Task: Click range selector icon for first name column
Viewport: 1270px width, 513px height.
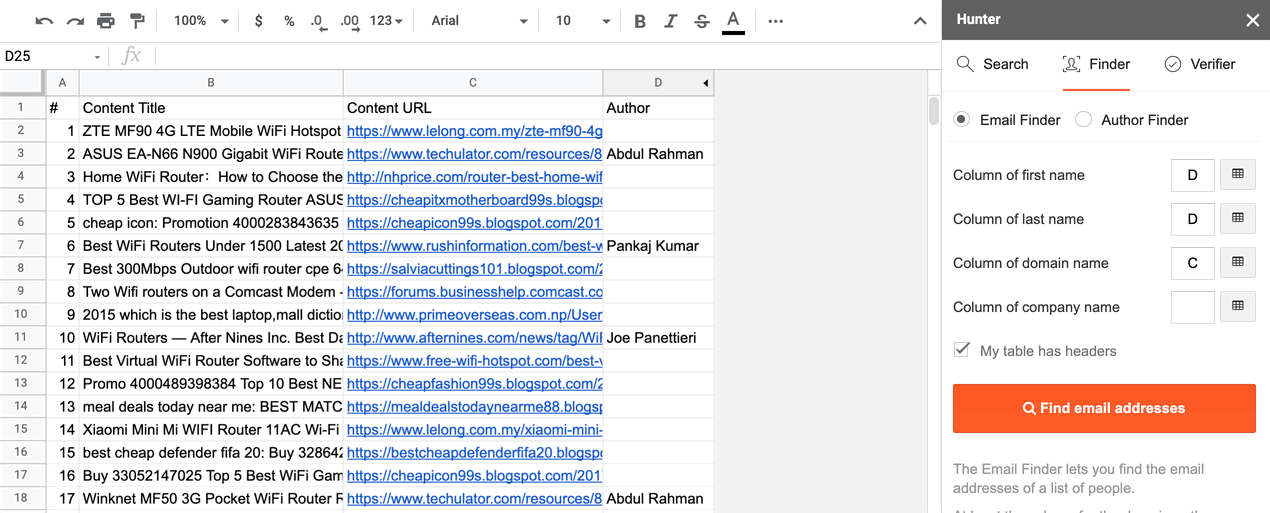Action: (1237, 175)
